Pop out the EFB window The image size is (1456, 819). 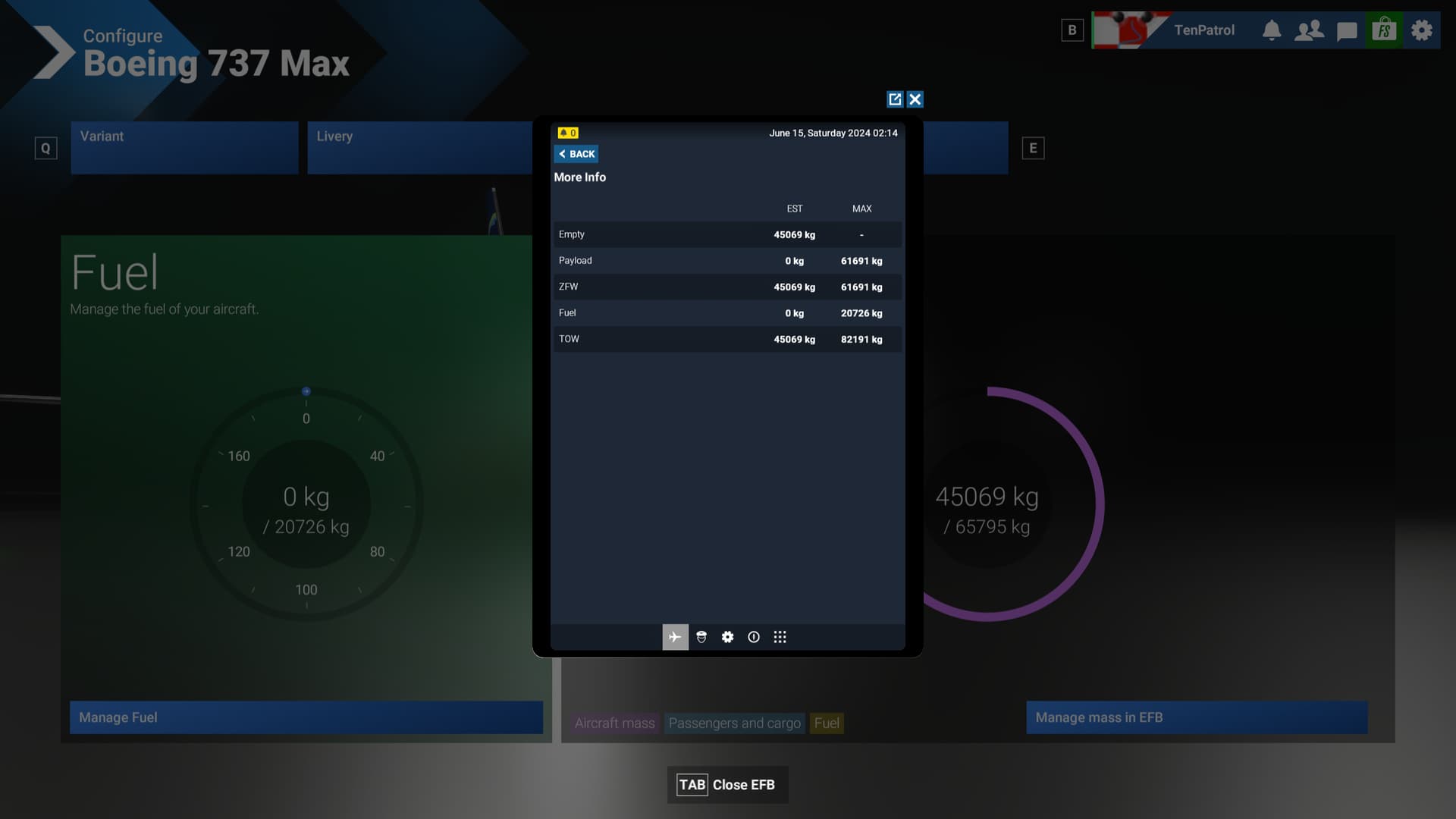895,99
